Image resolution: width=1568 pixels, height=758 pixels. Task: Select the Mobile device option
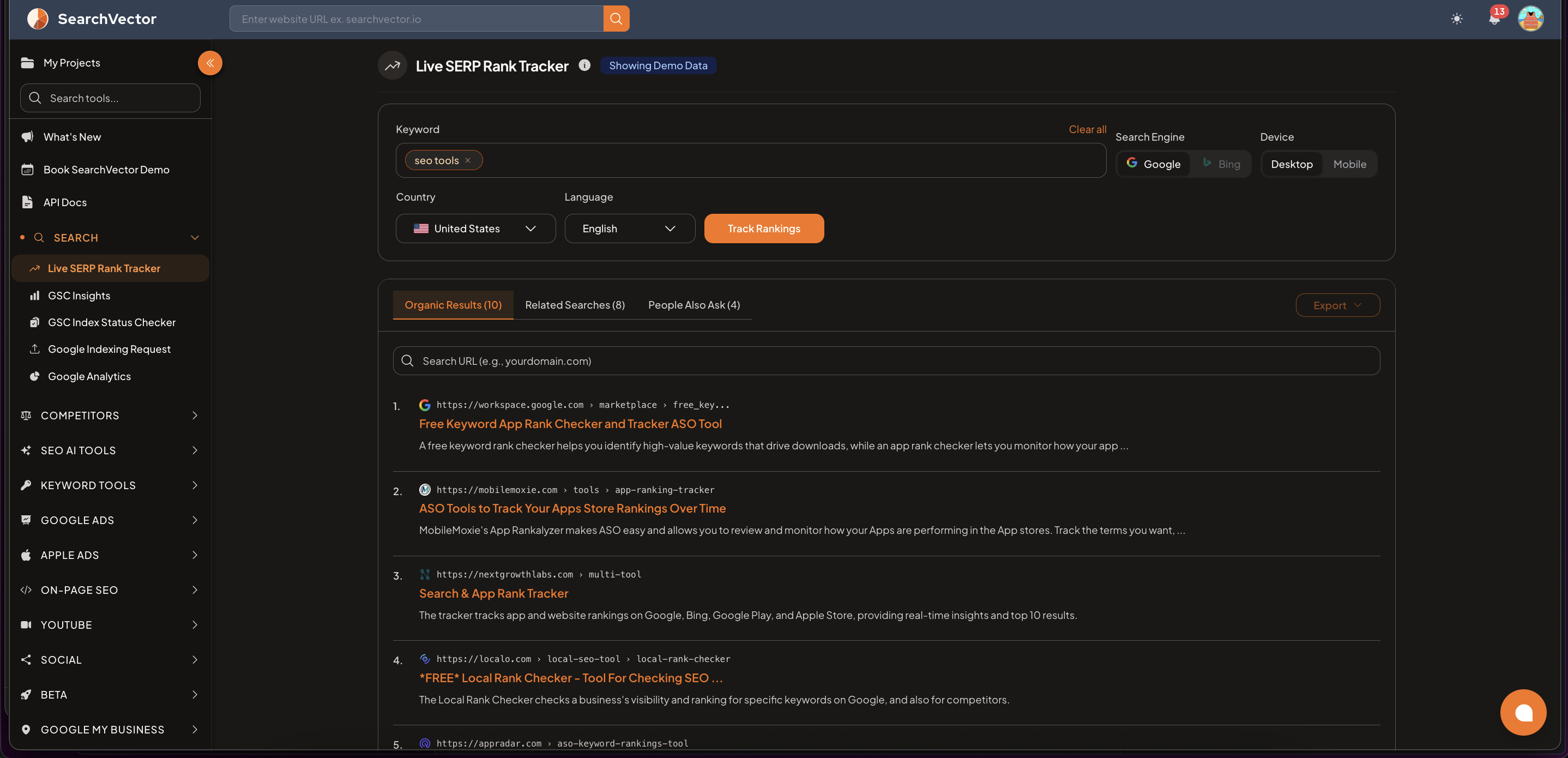(1349, 164)
